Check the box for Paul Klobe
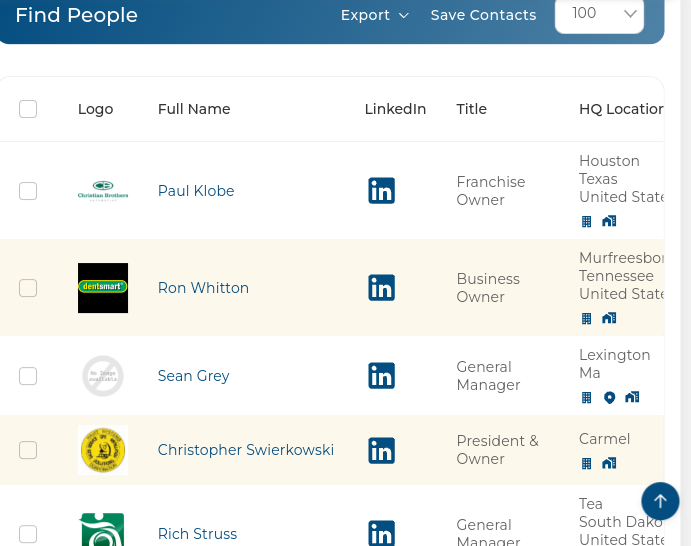The width and height of the screenshot is (691, 546). 28,191
